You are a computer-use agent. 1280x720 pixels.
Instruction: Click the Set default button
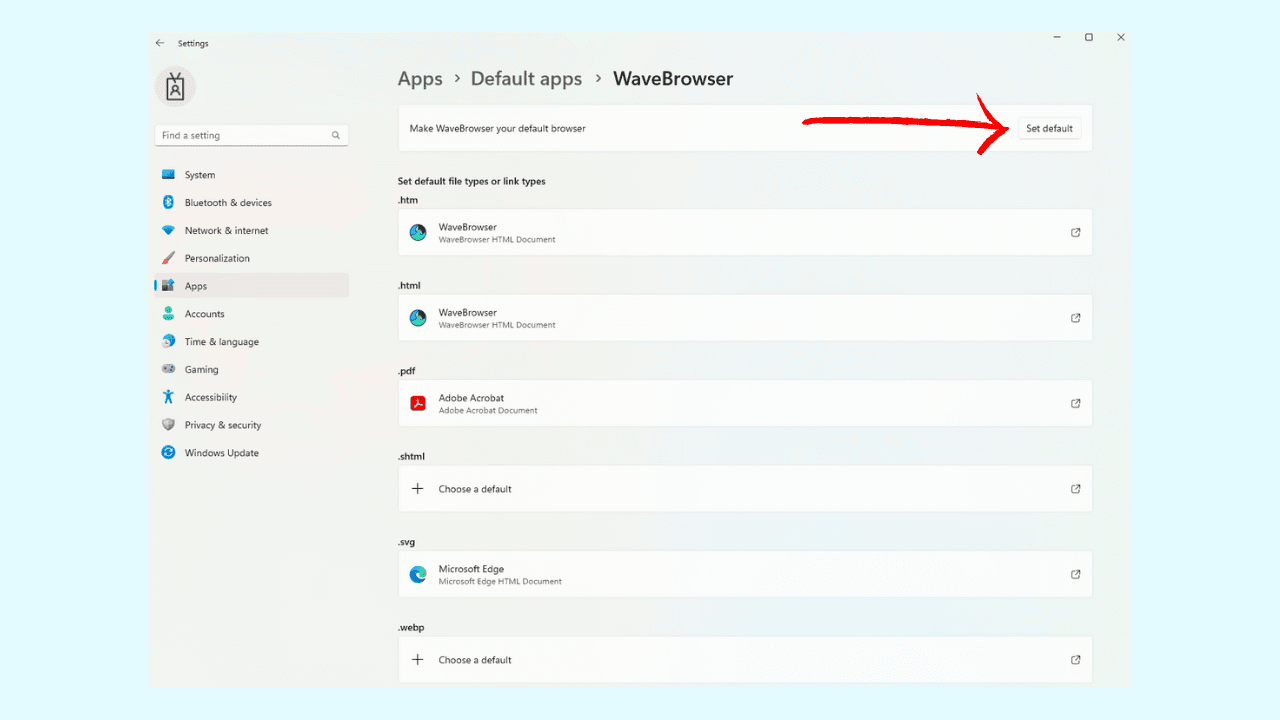point(1049,129)
